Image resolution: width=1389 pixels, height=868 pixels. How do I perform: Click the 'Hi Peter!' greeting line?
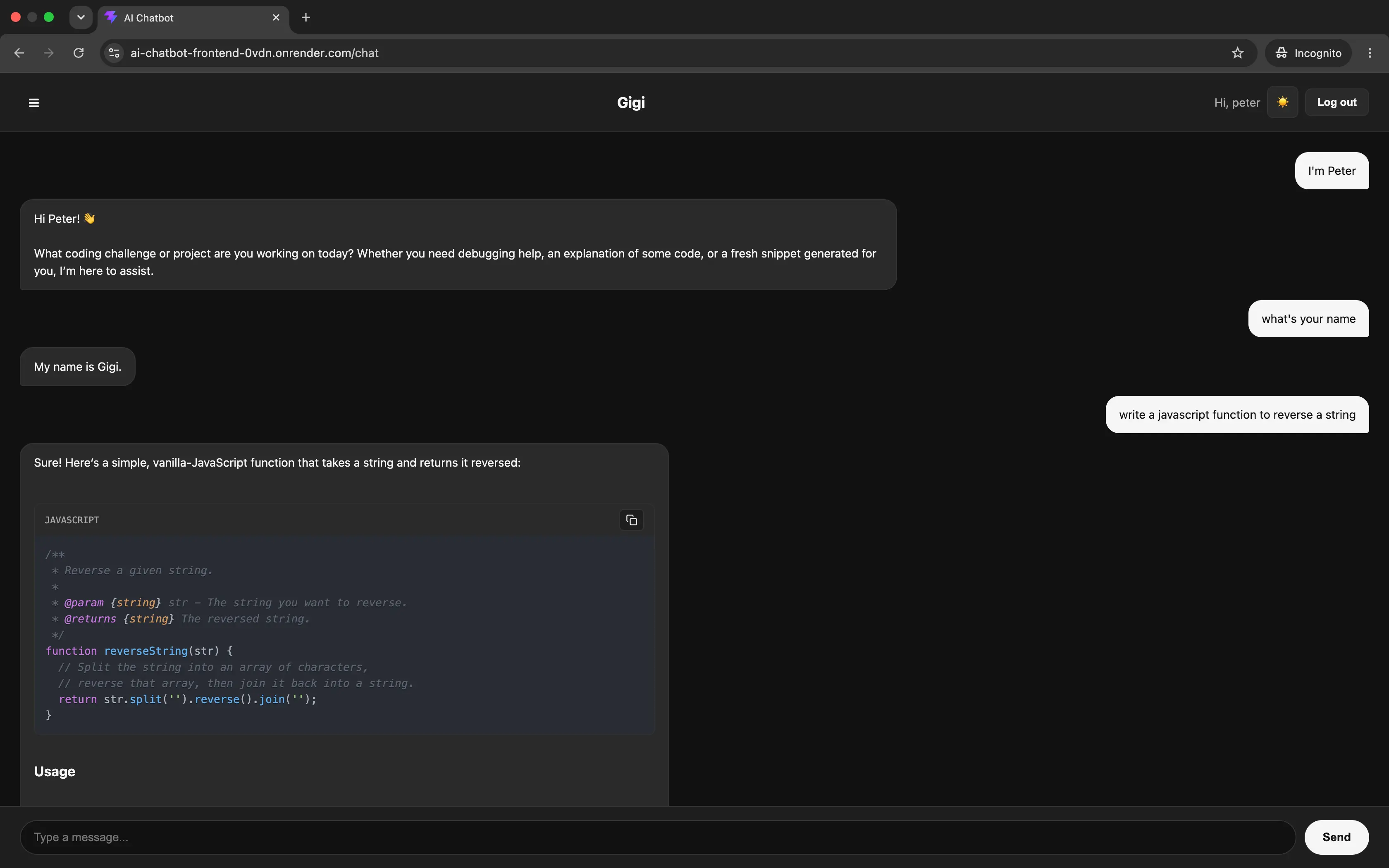pyautogui.click(x=64, y=219)
